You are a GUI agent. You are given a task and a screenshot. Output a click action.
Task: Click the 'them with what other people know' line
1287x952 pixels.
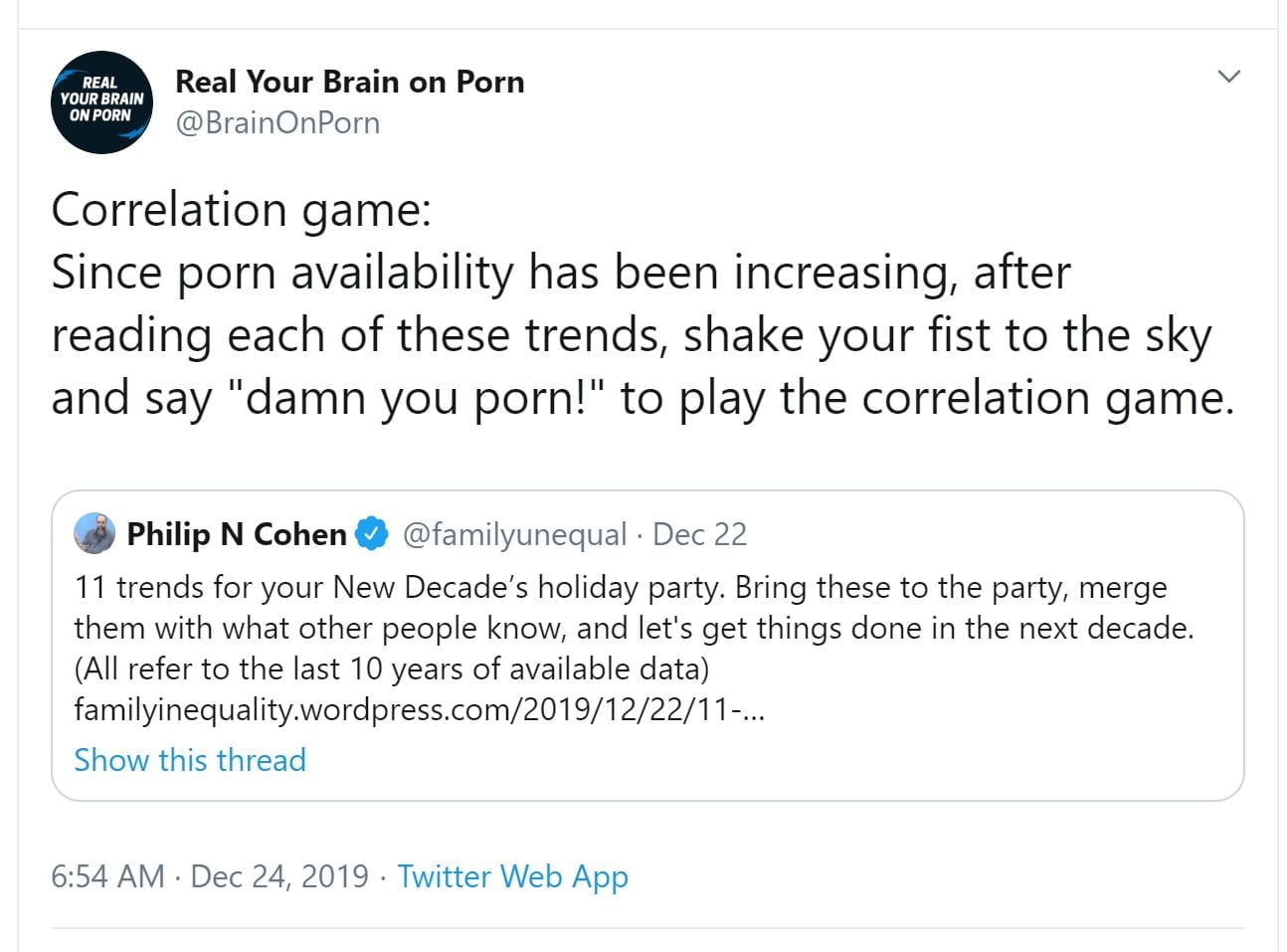click(633, 628)
